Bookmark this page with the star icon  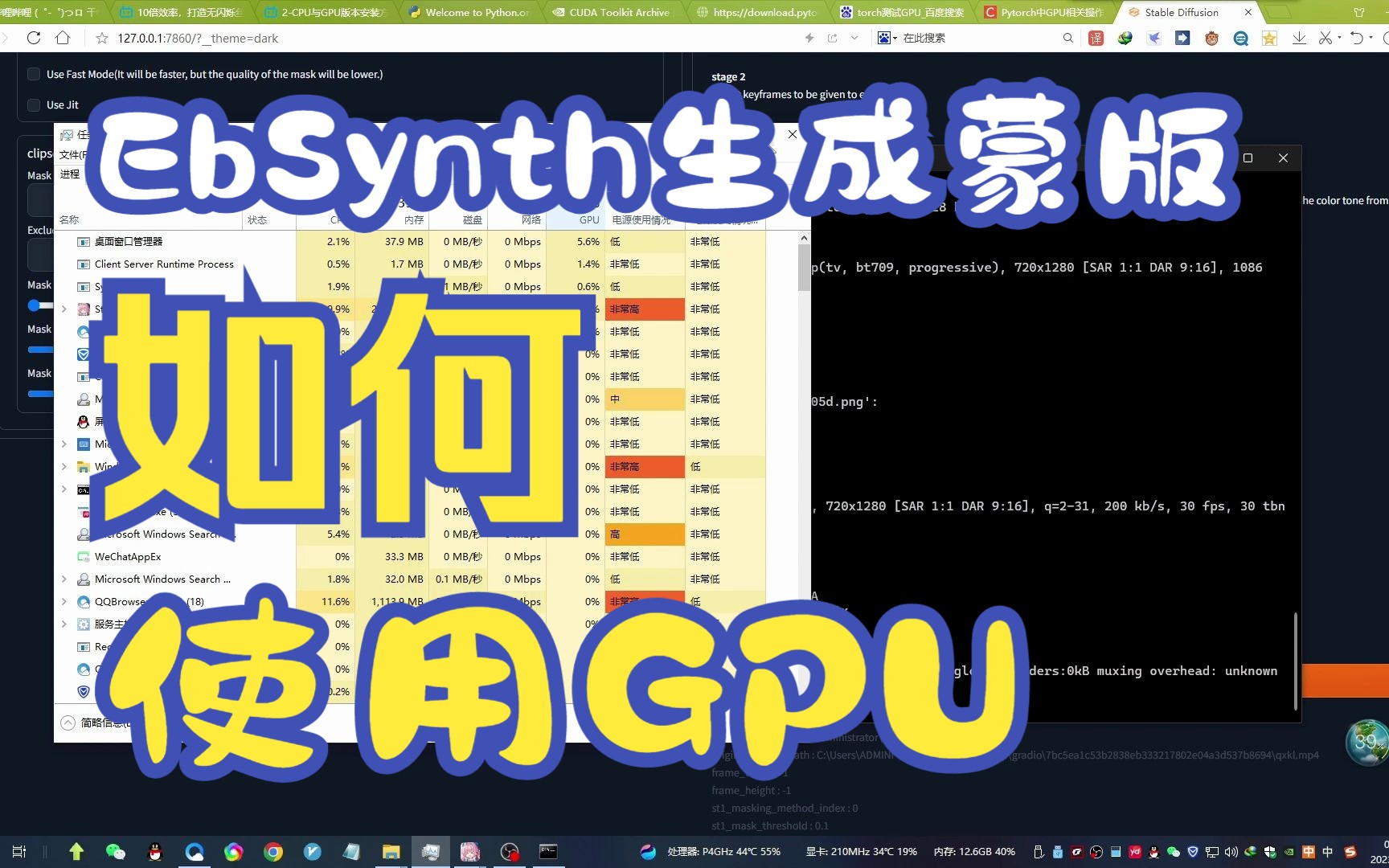click(102, 38)
